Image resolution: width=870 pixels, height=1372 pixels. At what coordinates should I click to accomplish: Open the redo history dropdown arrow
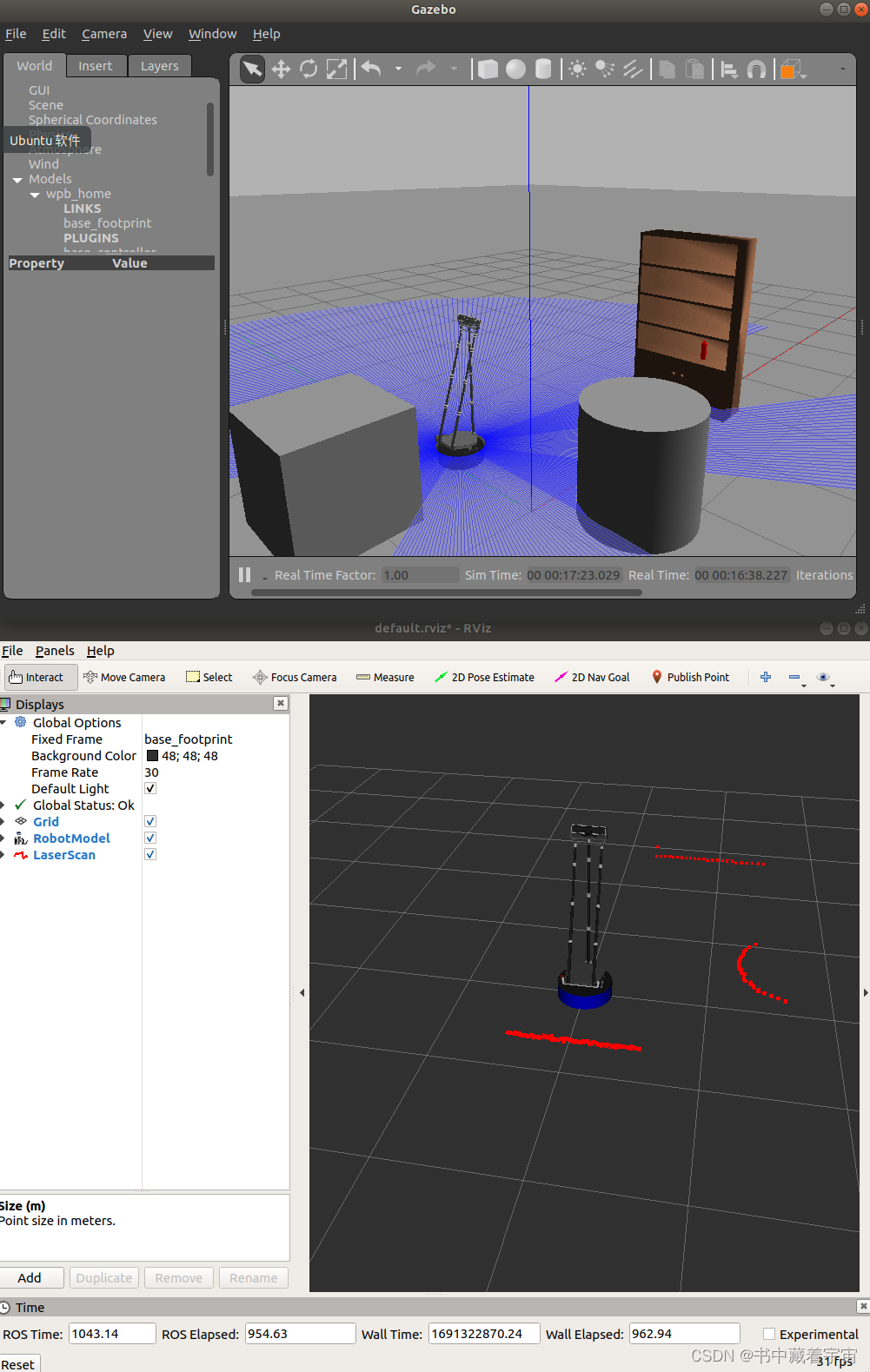(454, 69)
